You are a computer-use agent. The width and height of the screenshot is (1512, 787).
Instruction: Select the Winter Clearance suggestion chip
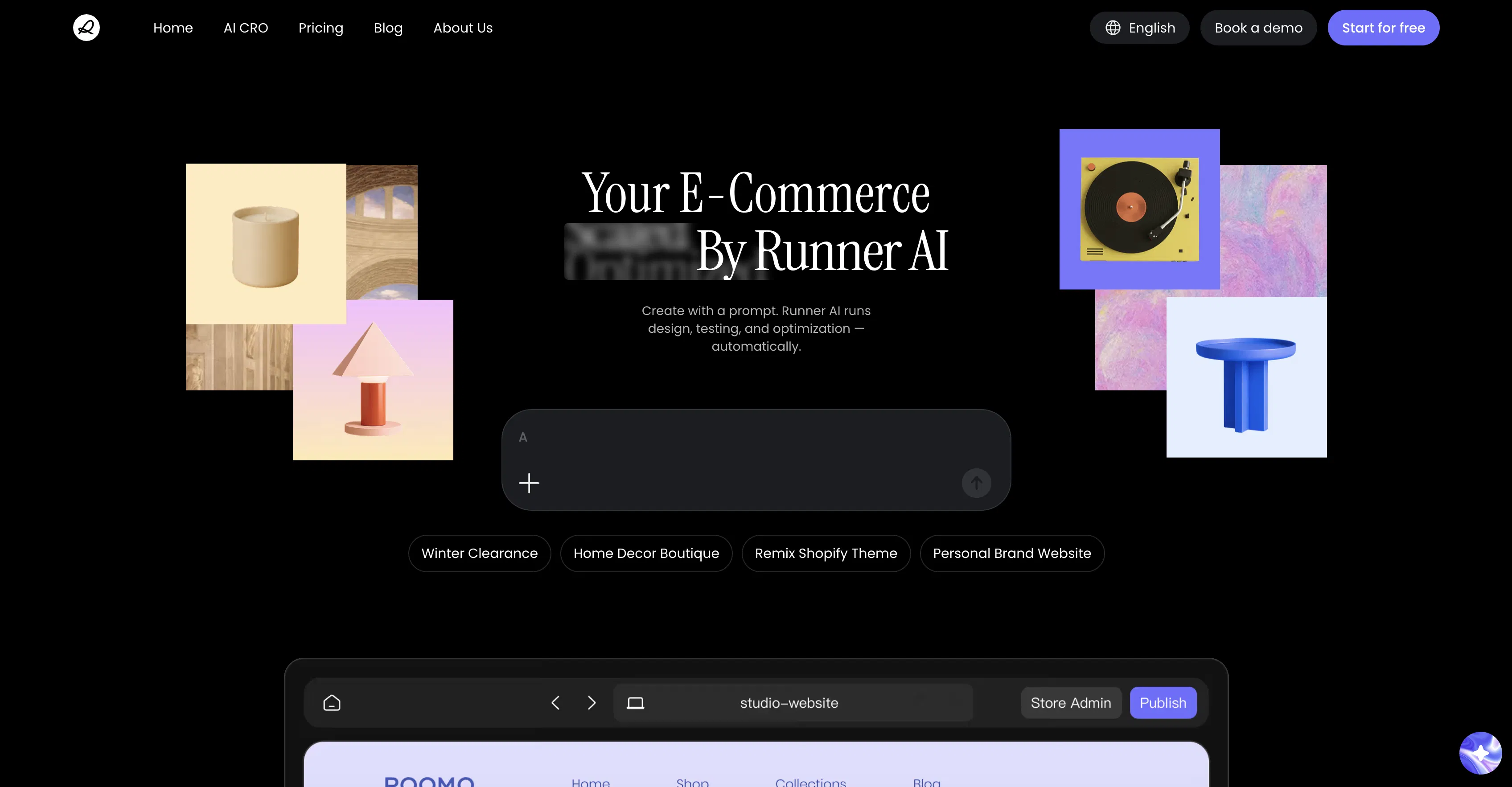point(479,553)
